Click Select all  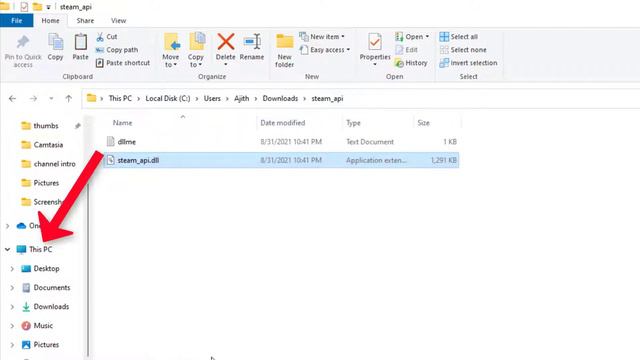tap(458, 37)
